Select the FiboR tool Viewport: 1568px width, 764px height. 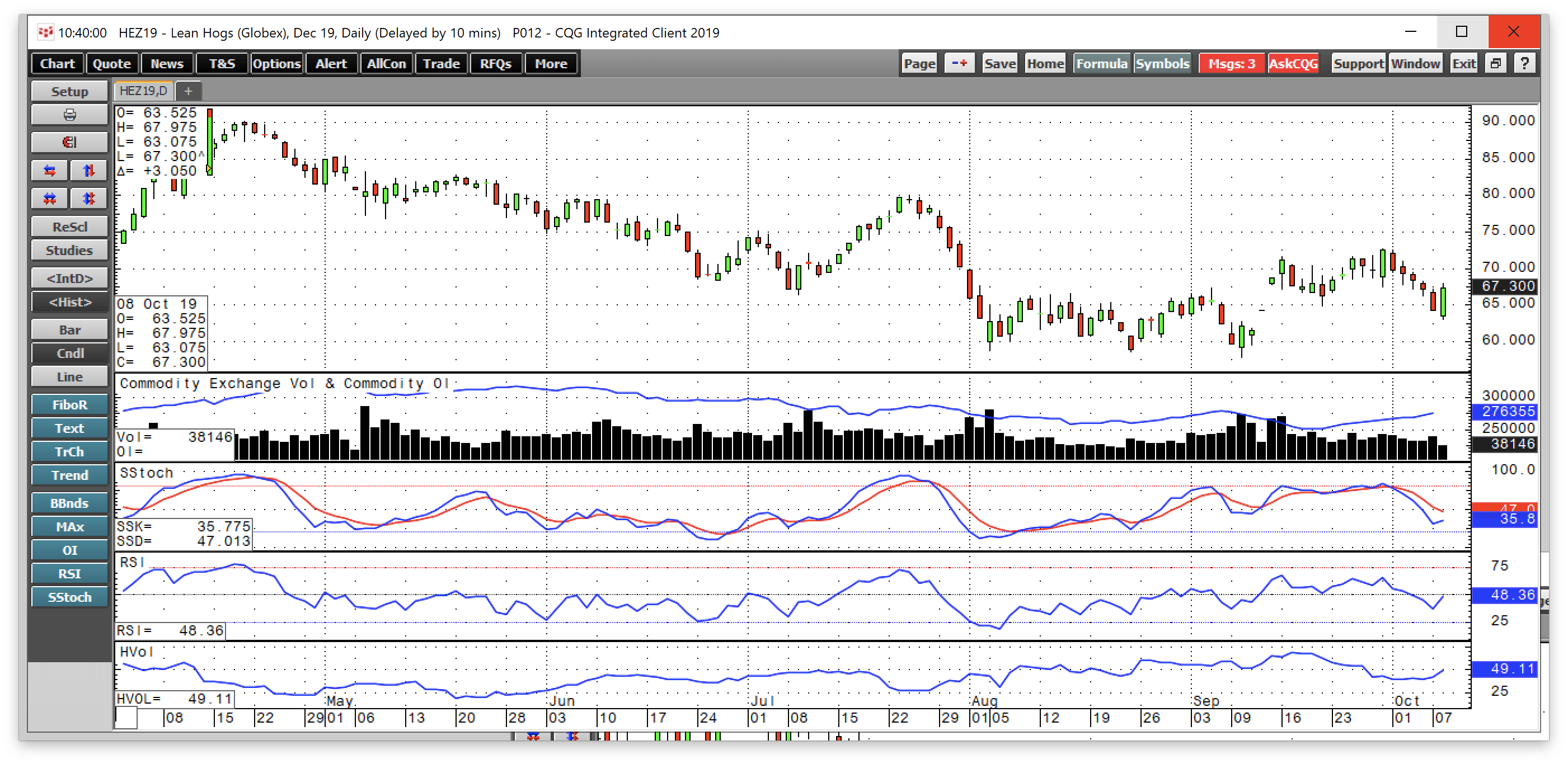coord(69,404)
